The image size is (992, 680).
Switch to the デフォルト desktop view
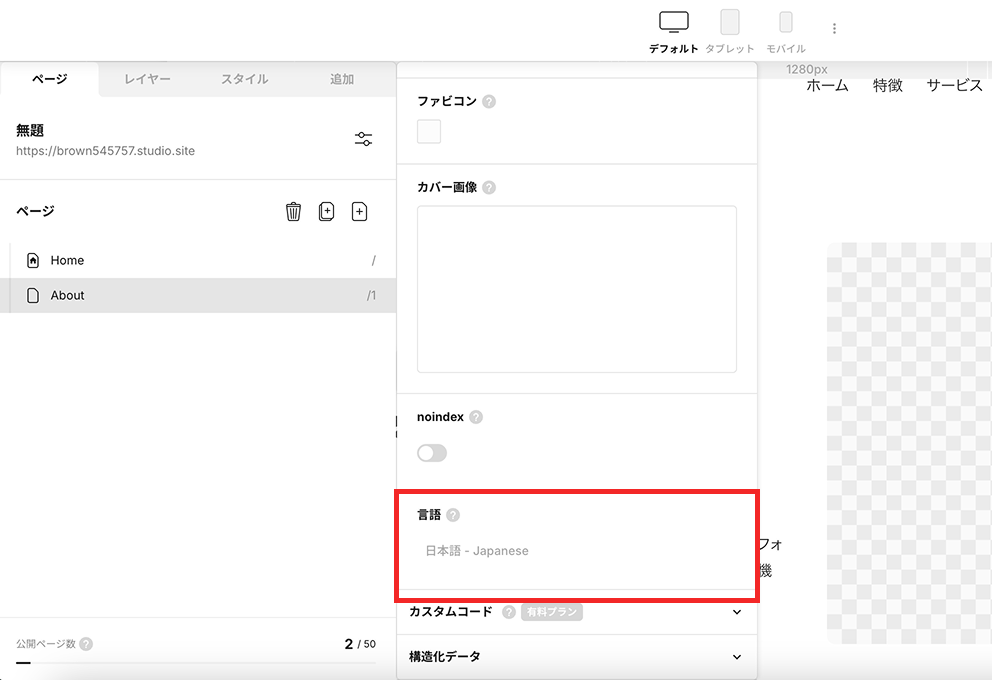(x=673, y=30)
